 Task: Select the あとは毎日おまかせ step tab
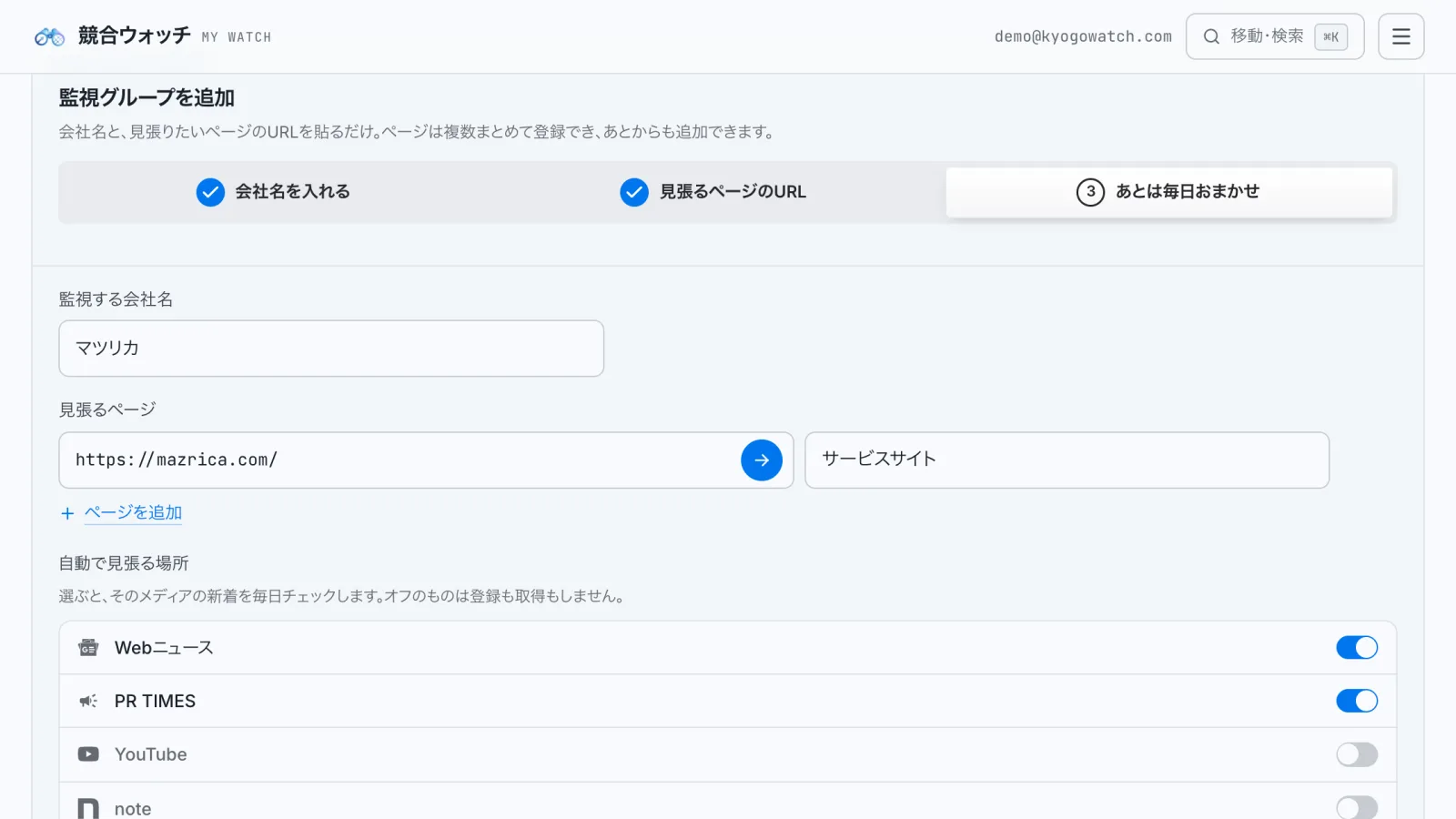click(x=1169, y=192)
